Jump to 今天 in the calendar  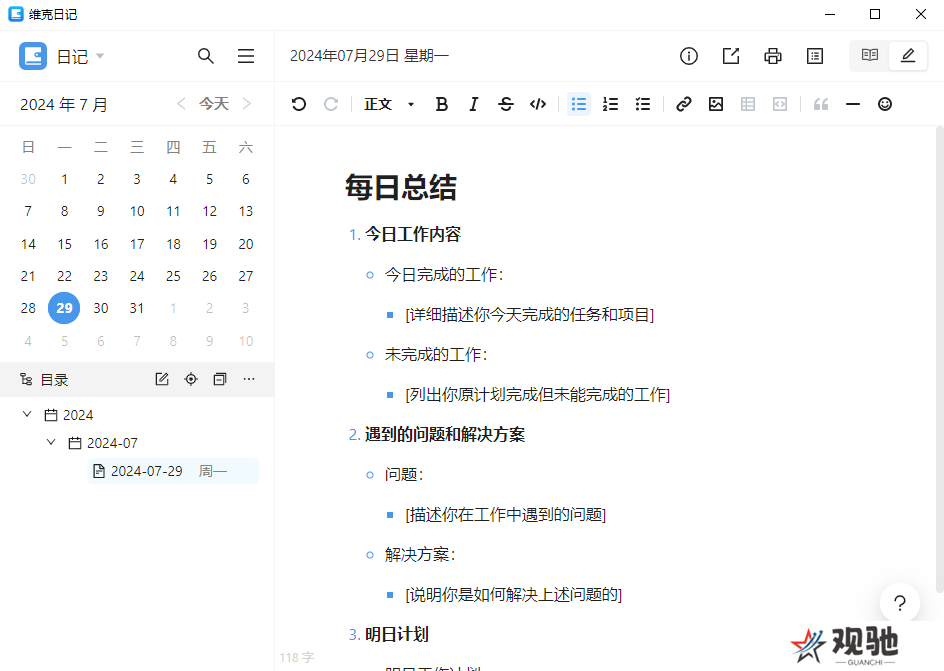(214, 104)
